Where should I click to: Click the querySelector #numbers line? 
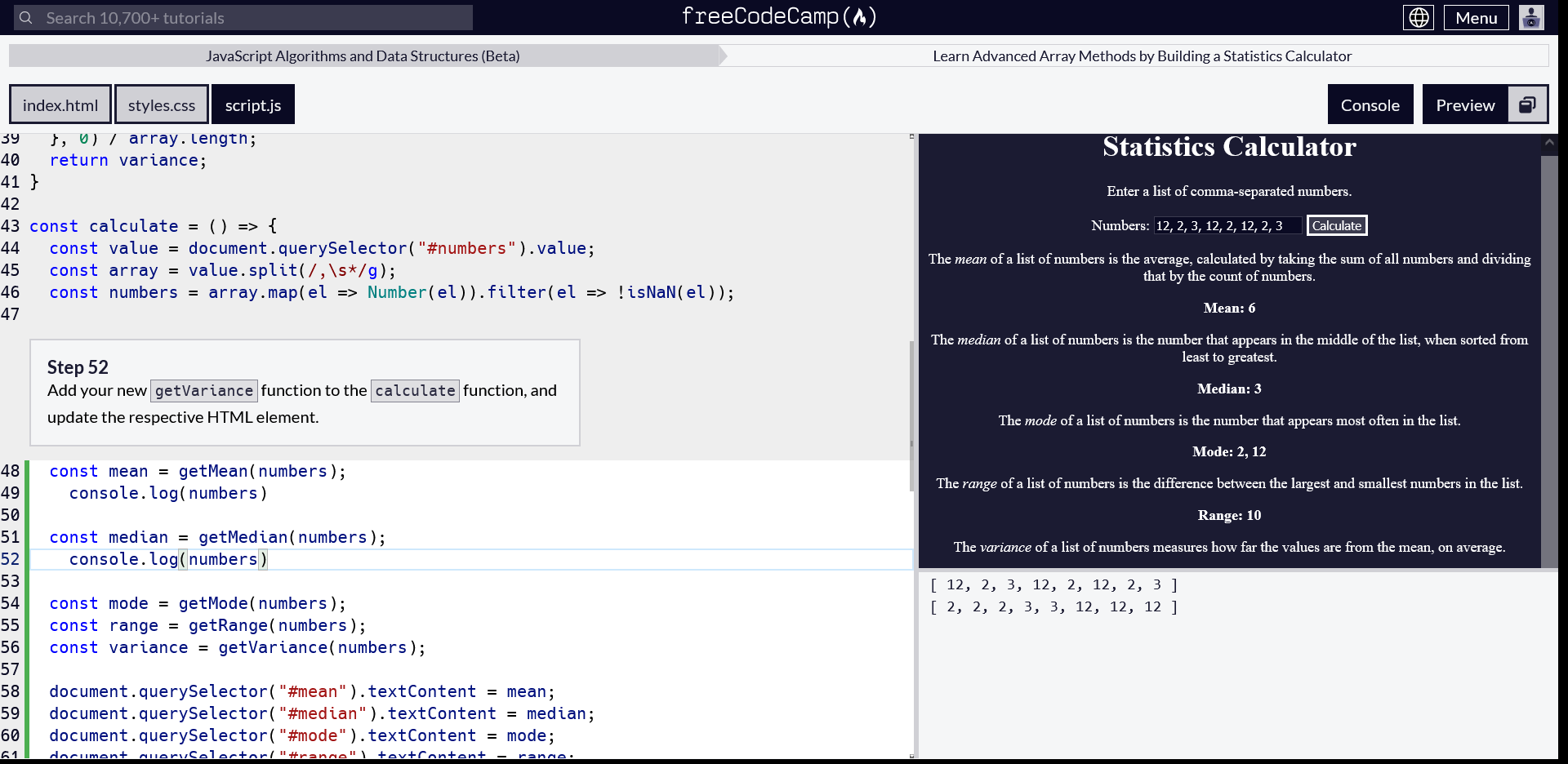pyautogui.click(x=322, y=248)
